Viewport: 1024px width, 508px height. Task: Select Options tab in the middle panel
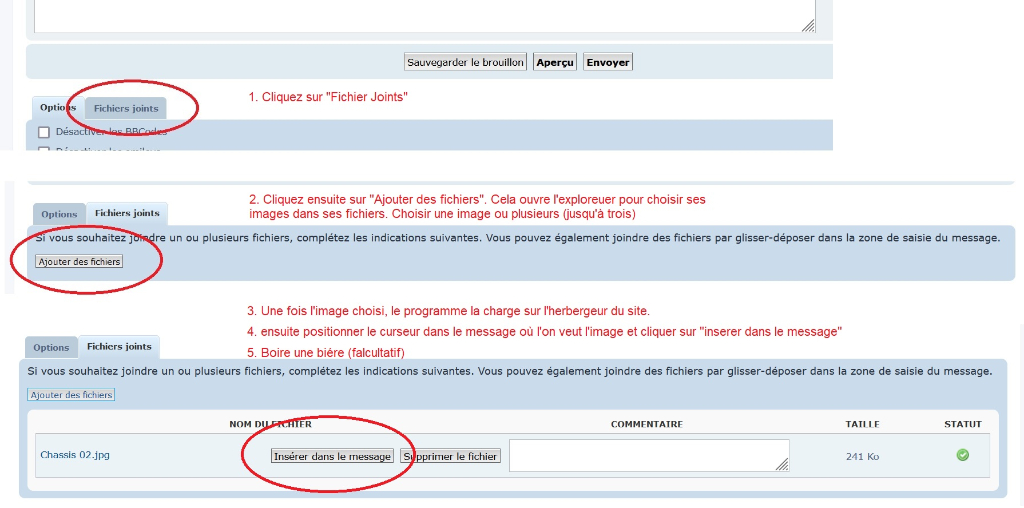[x=59, y=214]
